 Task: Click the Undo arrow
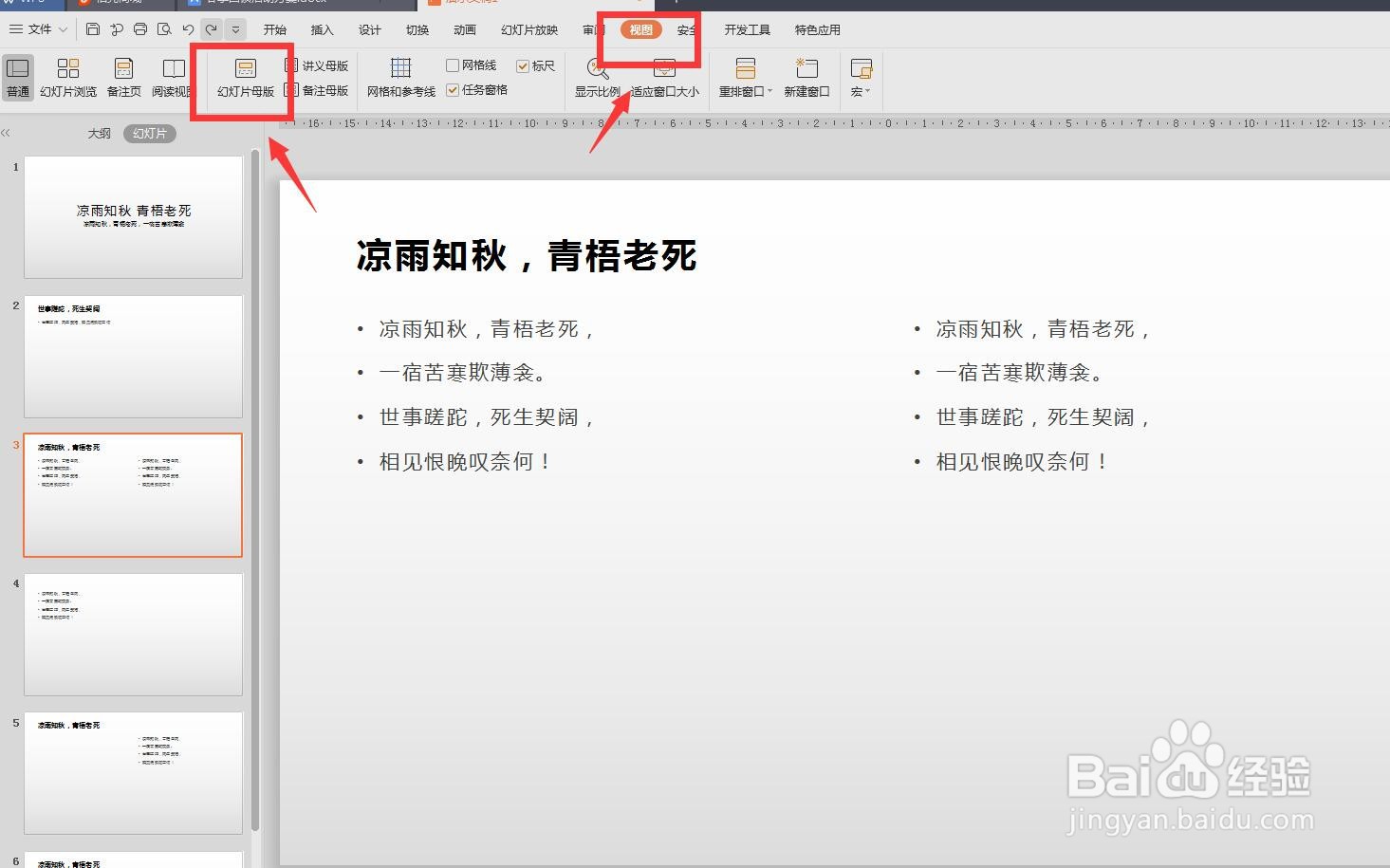(x=189, y=29)
